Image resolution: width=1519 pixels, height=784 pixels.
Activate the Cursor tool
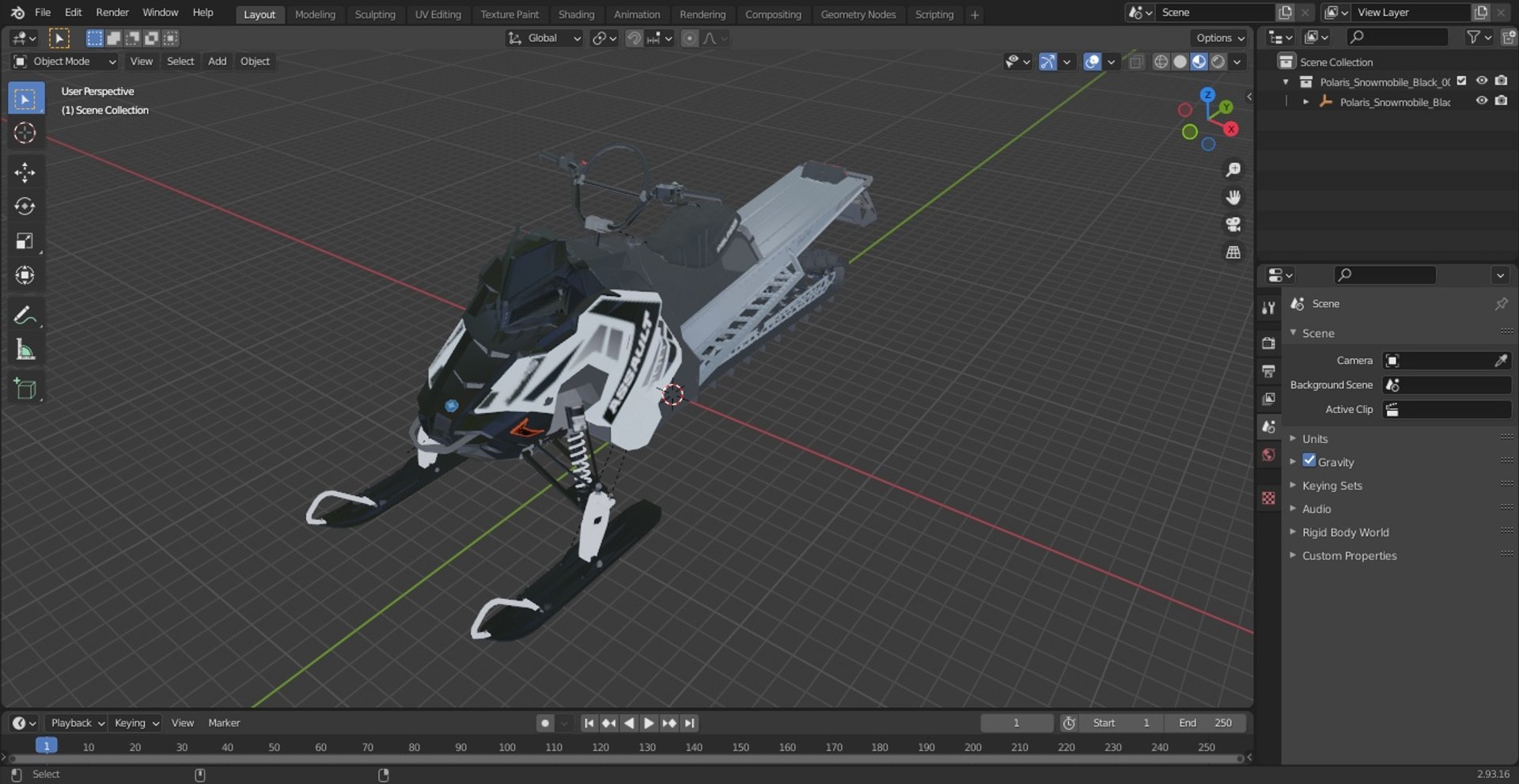coord(25,133)
